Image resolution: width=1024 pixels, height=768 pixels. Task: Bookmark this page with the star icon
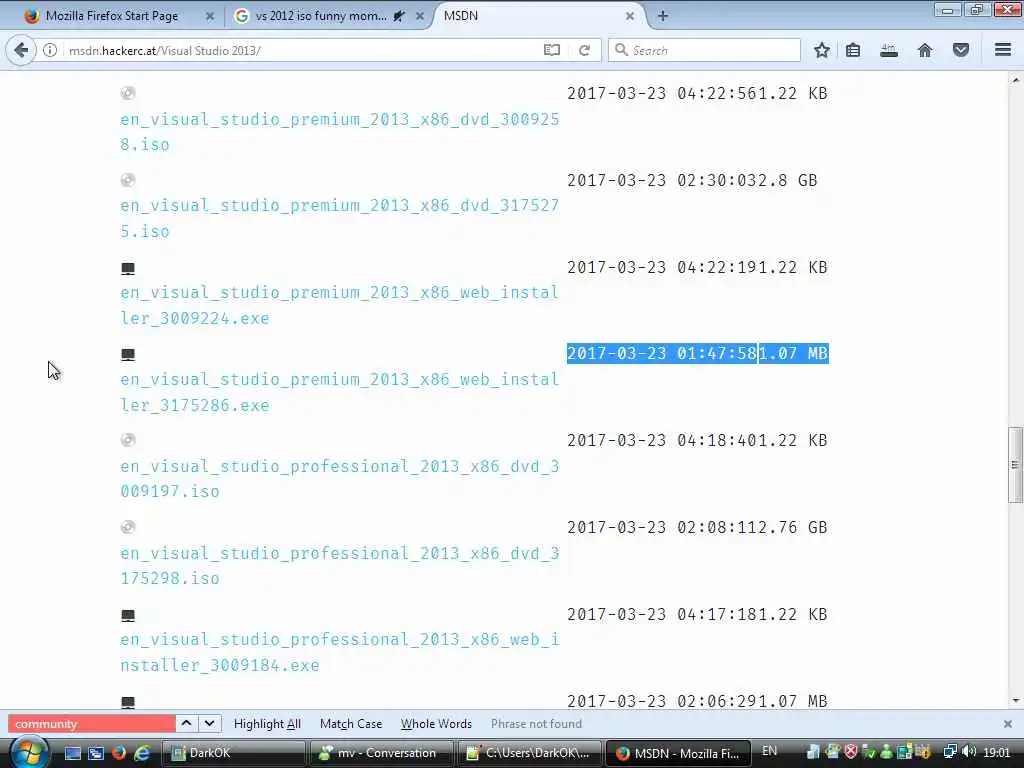(x=822, y=50)
